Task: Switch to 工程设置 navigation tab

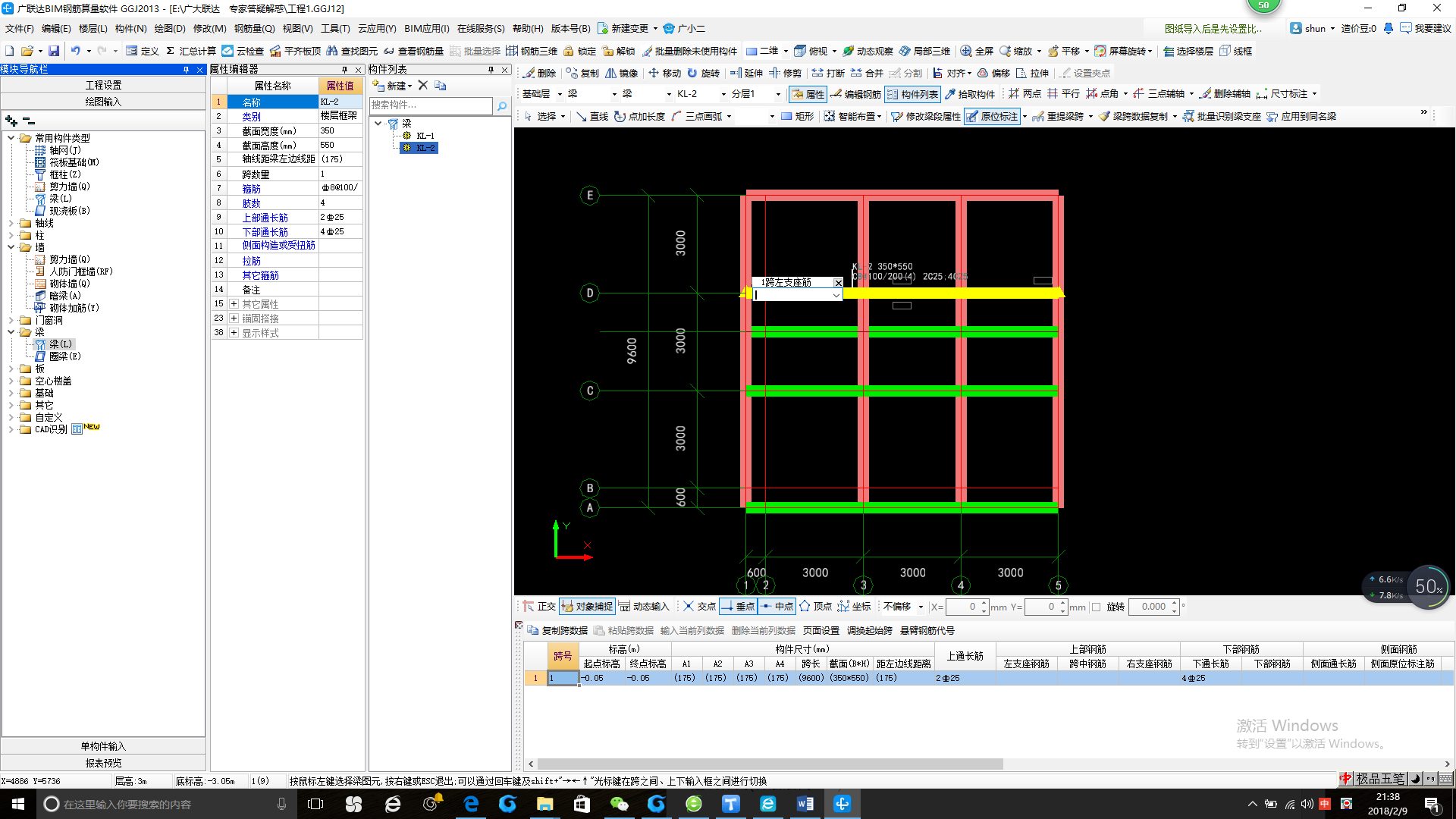Action: pyautogui.click(x=103, y=85)
